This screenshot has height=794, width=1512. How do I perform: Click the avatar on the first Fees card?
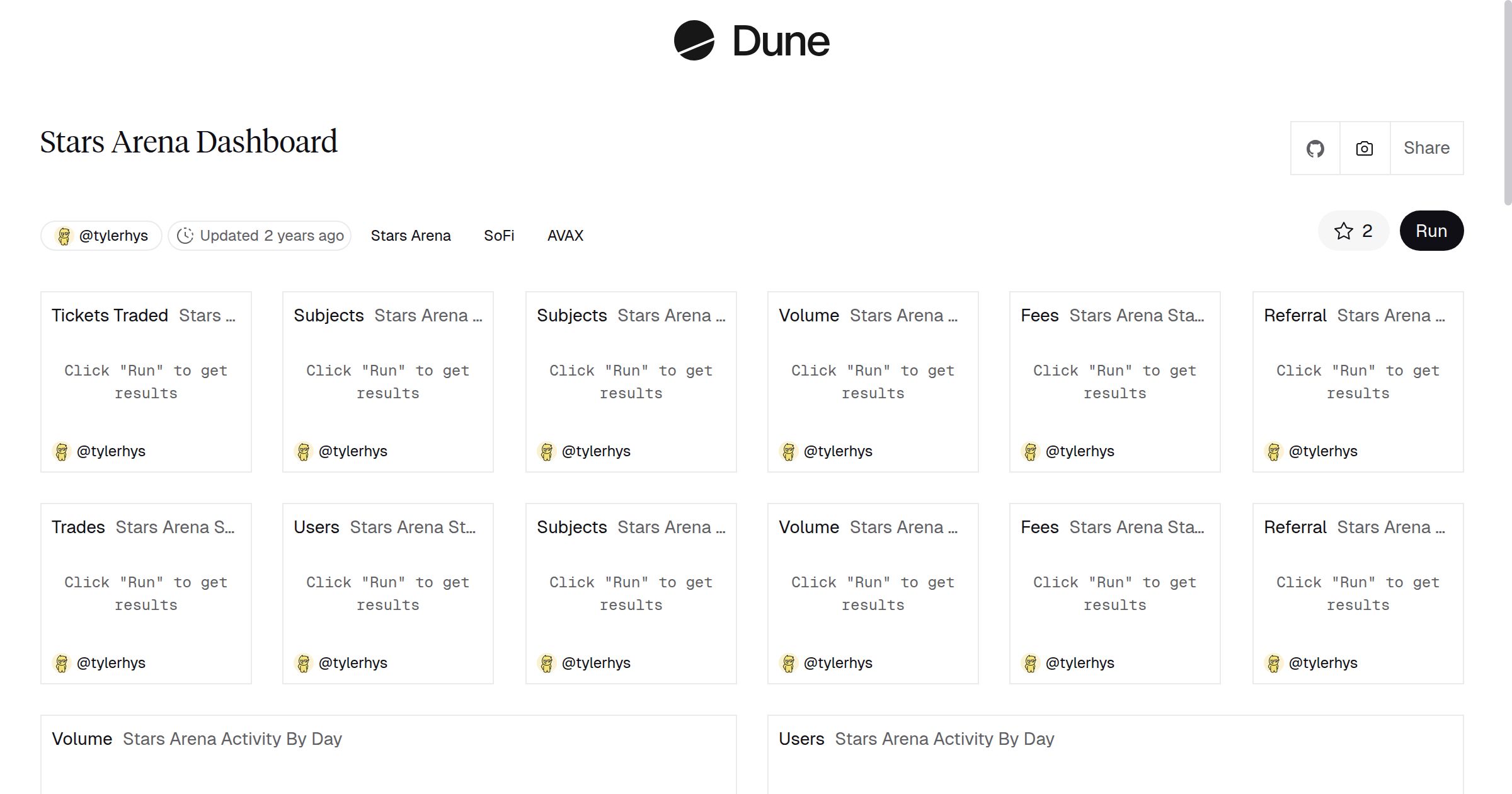click(x=1030, y=451)
